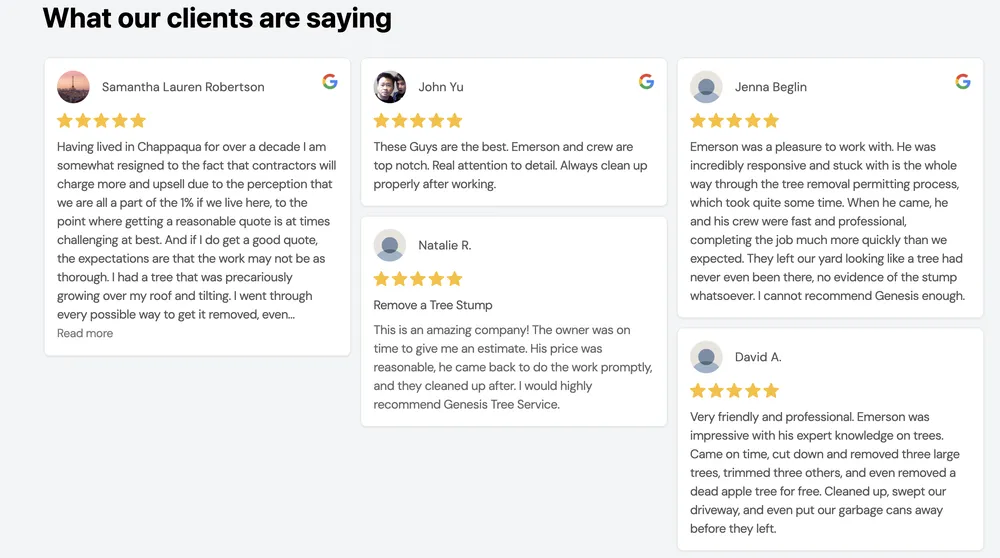
Task: Click Samantha Lauren Robertson's profile photo
Action: coord(74,87)
